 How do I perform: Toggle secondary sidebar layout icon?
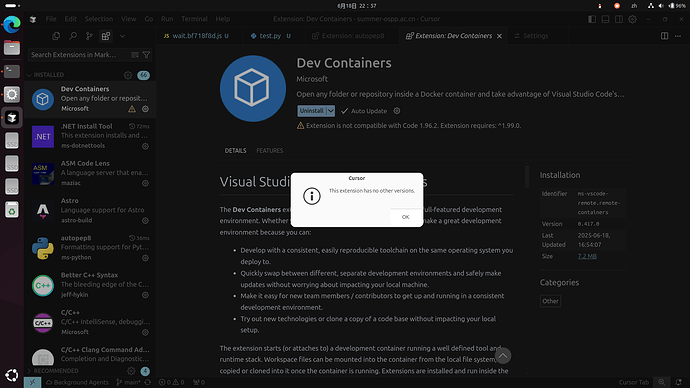pos(619,19)
